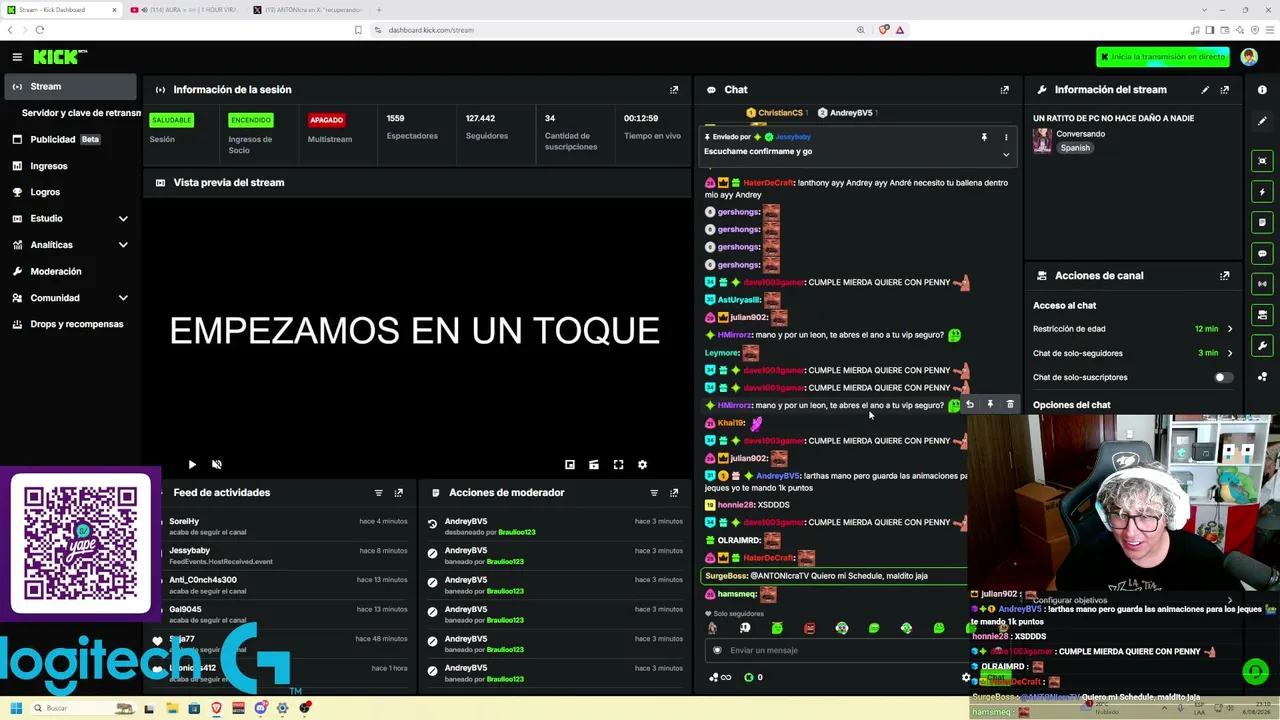Pop out the Acciones de canal panel
Image resolution: width=1280 pixels, height=720 pixels.
tap(1225, 276)
